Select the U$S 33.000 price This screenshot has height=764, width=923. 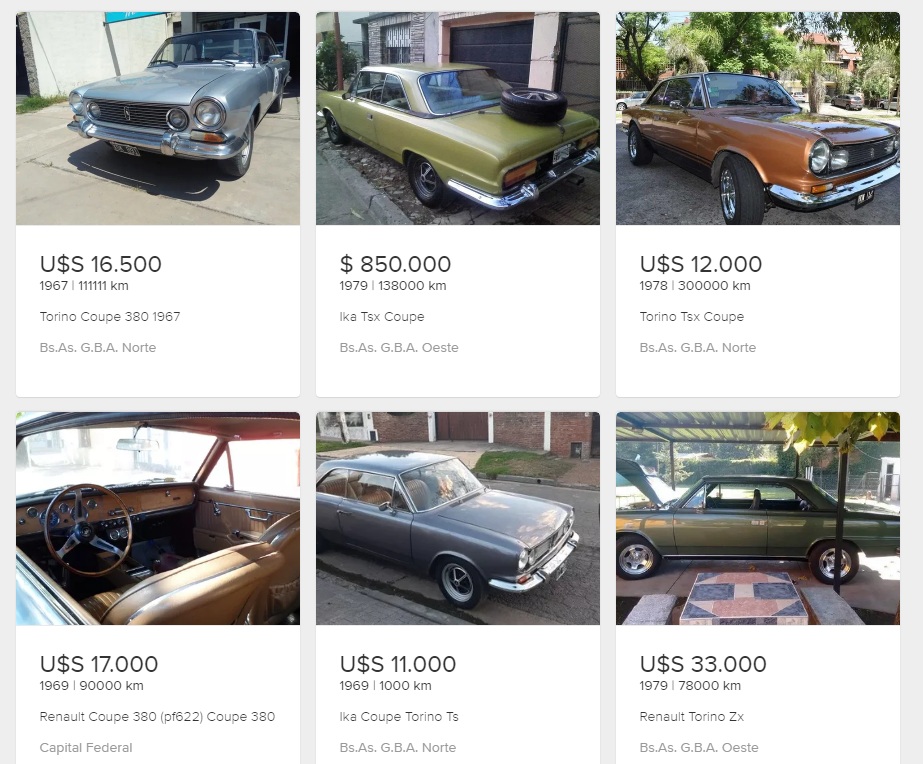tap(703, 664)
